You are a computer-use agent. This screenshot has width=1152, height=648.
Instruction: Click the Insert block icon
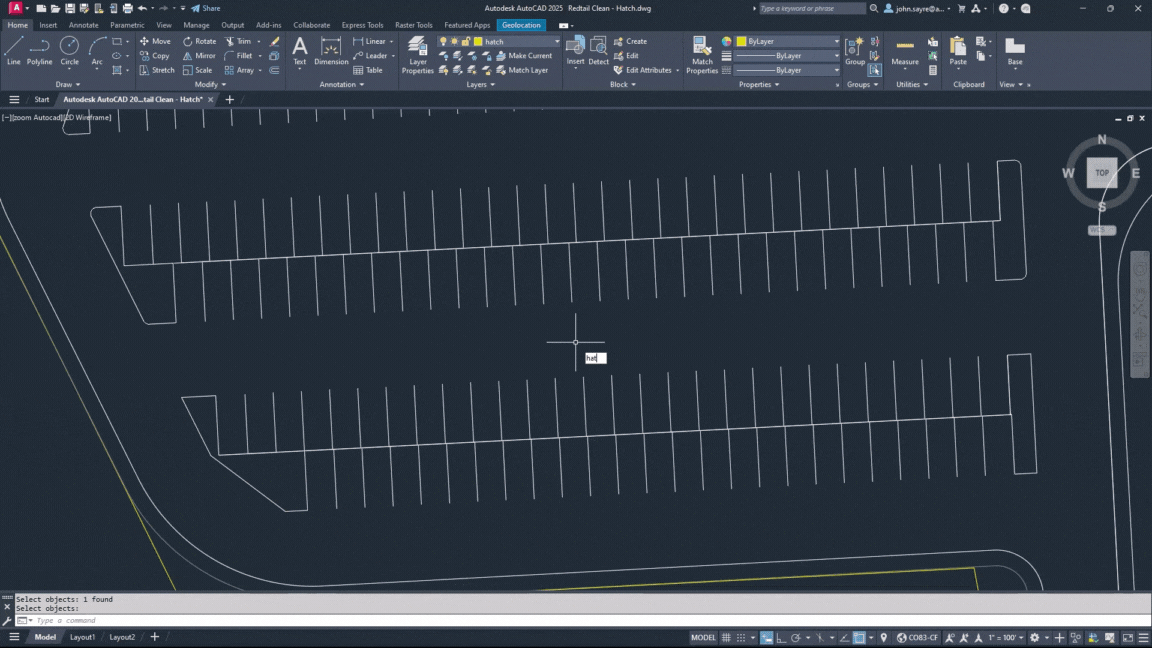(575, 51)
